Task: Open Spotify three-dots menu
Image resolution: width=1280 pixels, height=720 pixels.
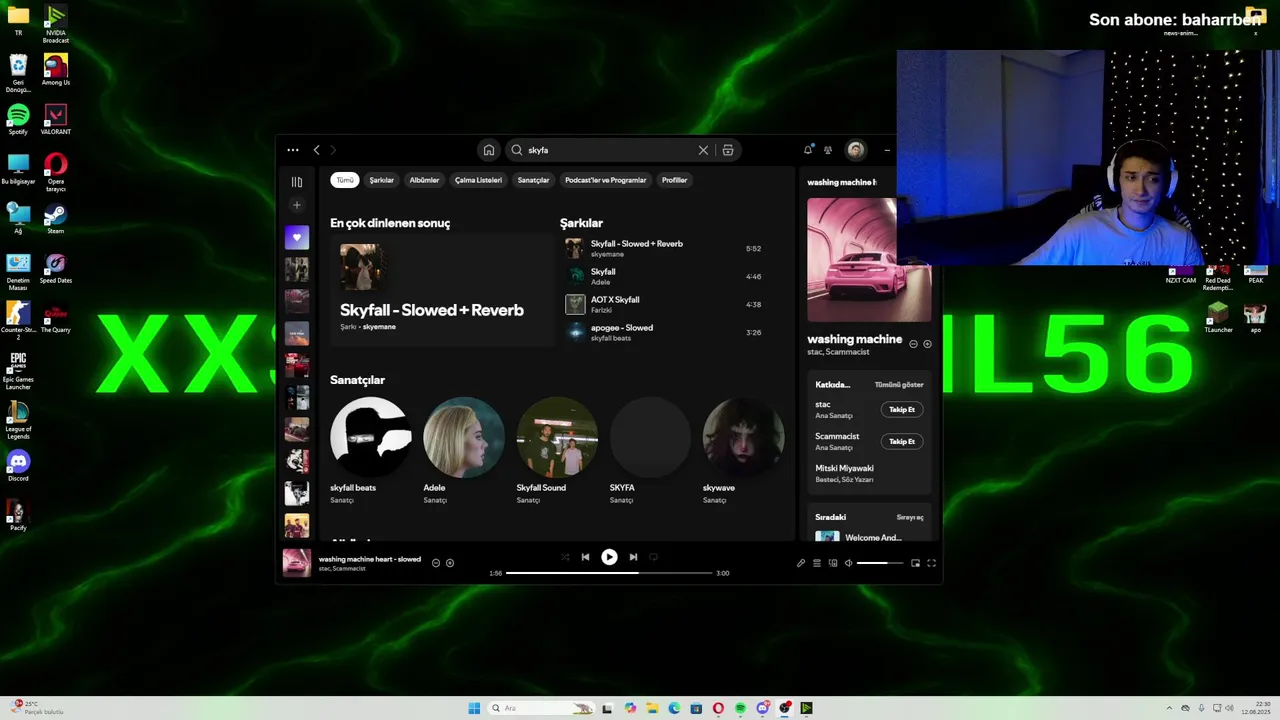Action: (292, 150)
